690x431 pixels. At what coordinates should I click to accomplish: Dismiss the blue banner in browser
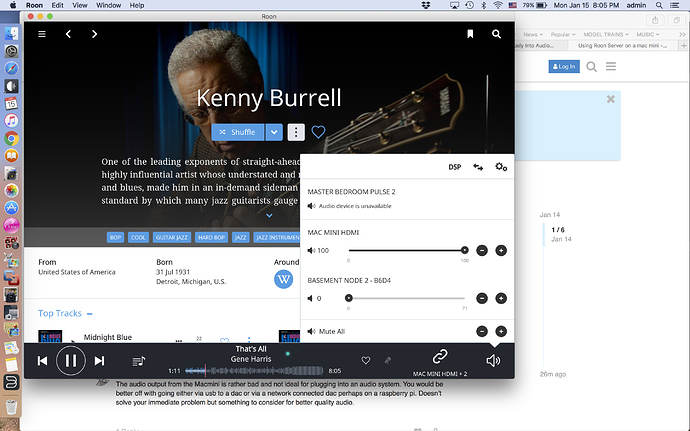(x=611, y=99)
